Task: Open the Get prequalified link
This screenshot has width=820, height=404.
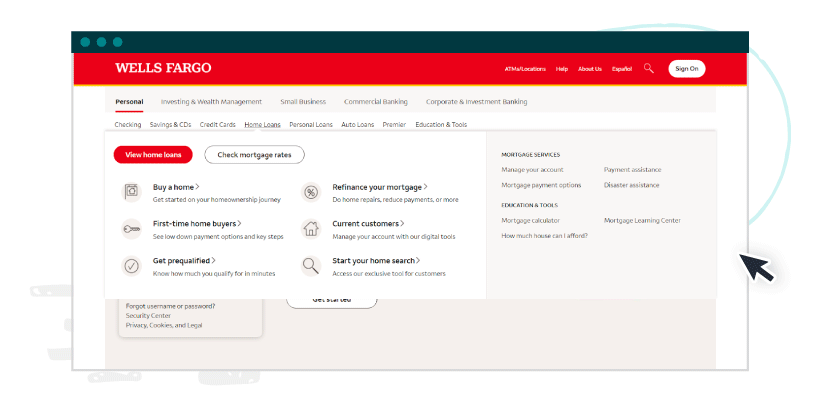Action: 184,261
